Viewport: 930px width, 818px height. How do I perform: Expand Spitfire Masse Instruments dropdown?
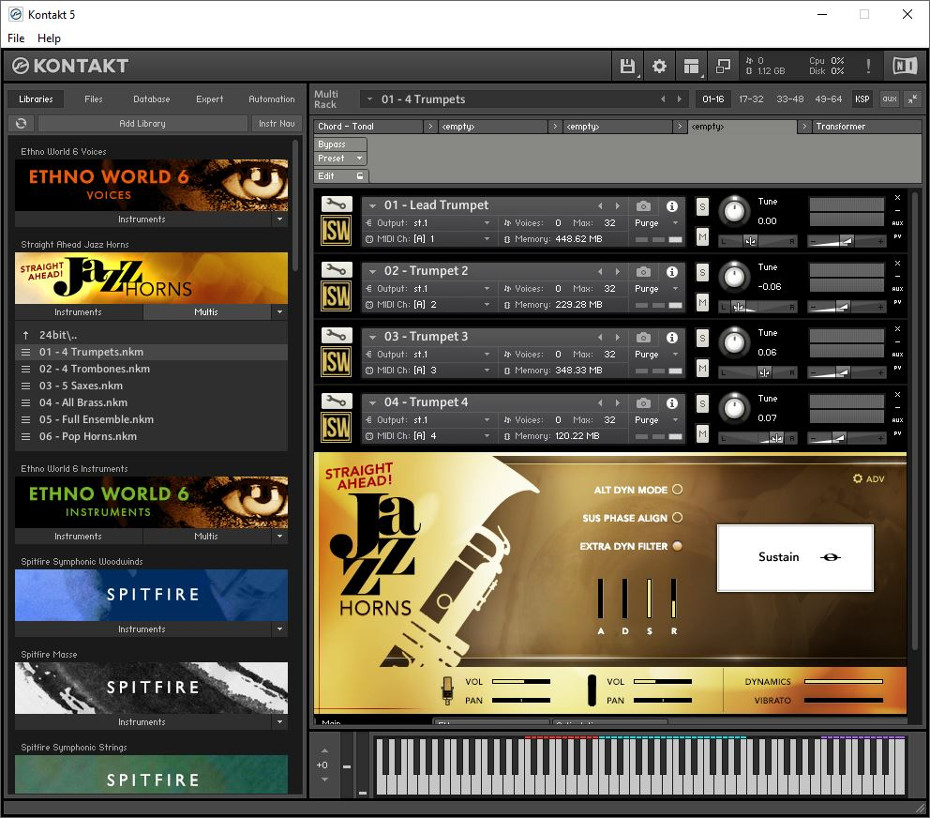coord(279,722)
